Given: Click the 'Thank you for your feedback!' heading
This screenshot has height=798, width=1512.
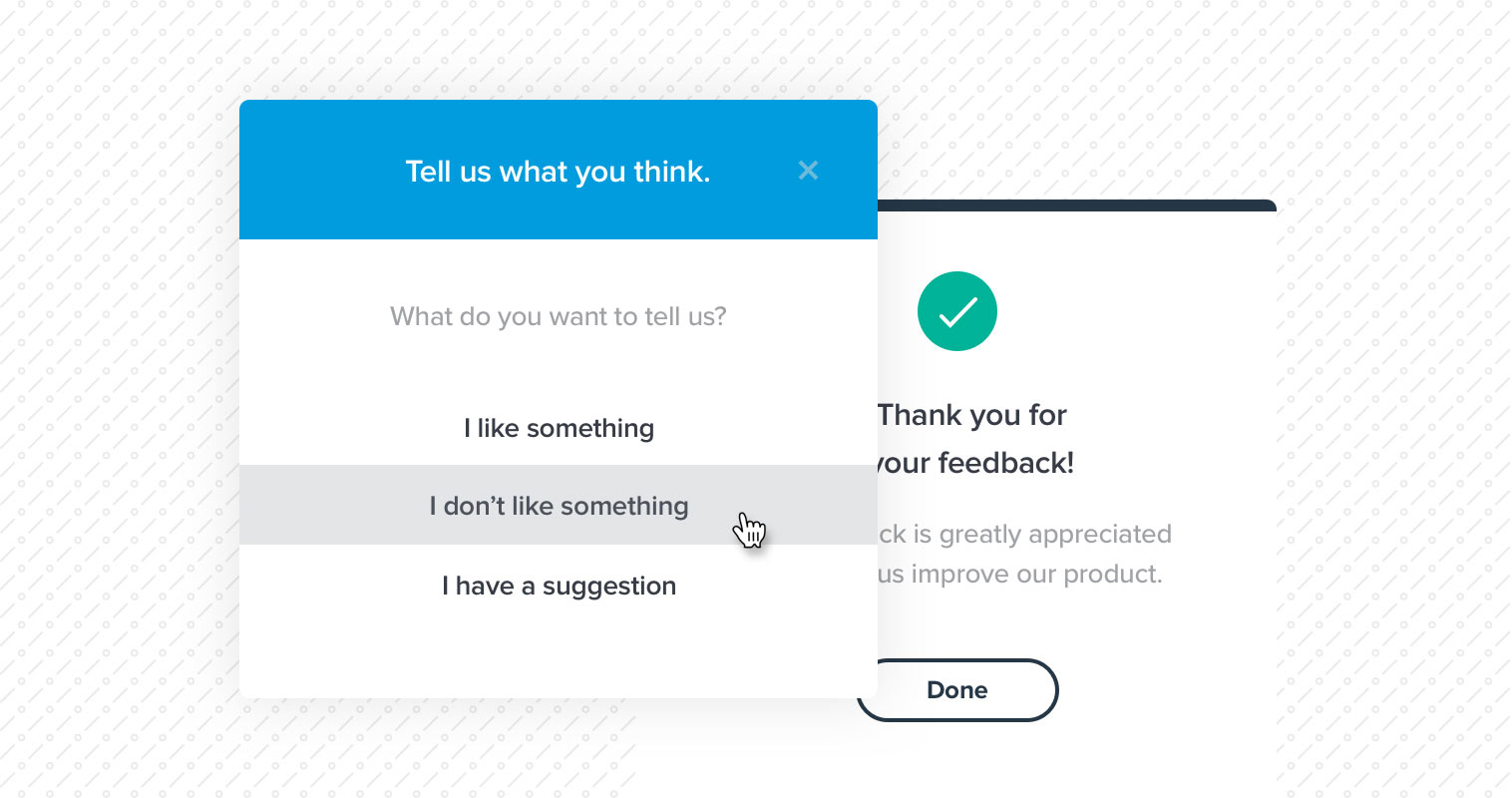Looking at the screenshot, I should [970, 439].
